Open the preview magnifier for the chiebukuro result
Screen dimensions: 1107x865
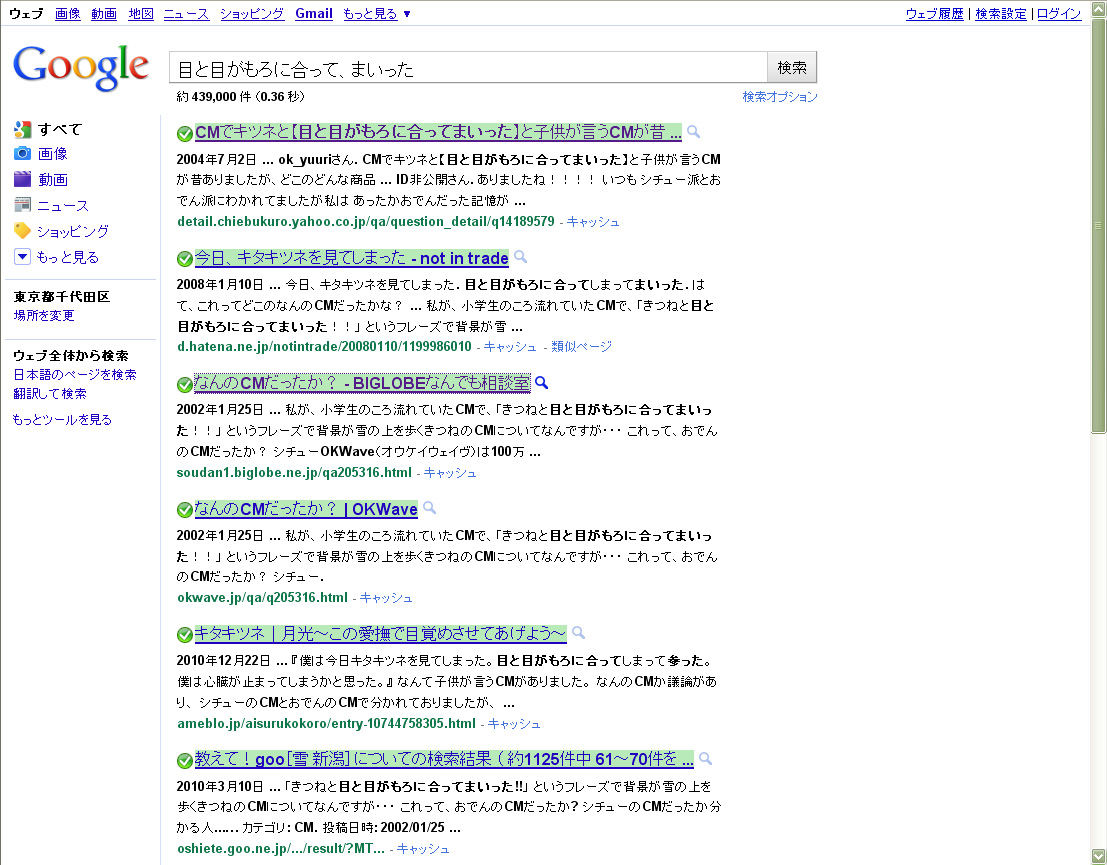point(693,131)
